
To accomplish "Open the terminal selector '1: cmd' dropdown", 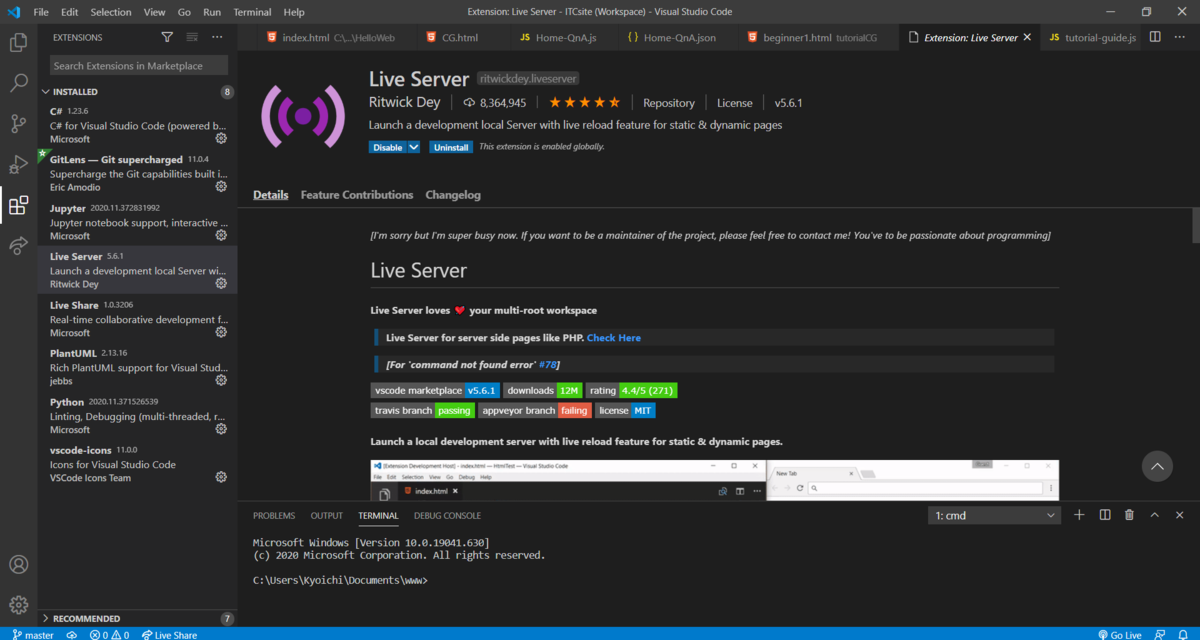I will pos(994,515).
